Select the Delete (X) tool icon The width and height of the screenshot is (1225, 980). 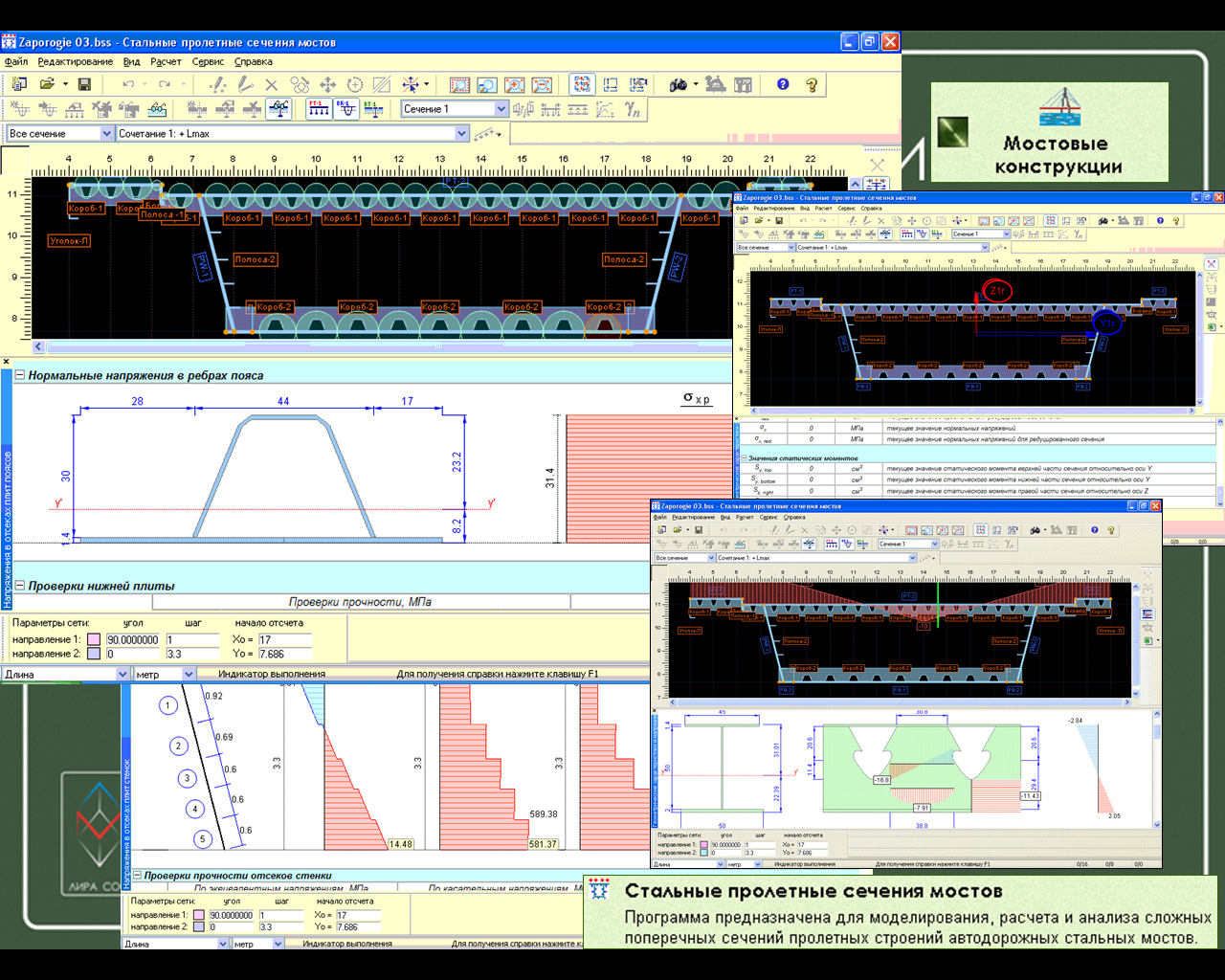coord(271,84)
